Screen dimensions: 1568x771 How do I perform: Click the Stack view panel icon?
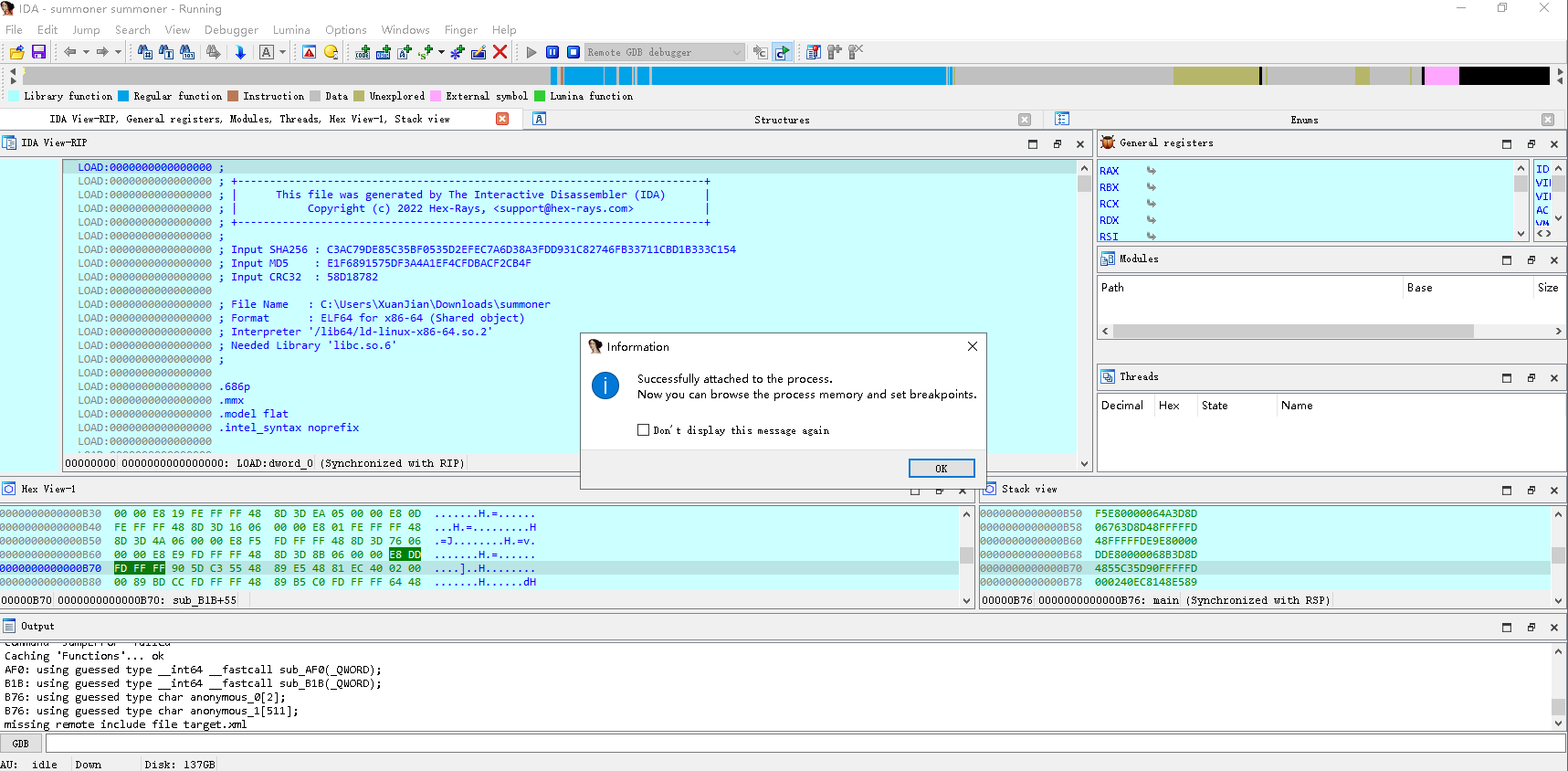click(989, 489)
